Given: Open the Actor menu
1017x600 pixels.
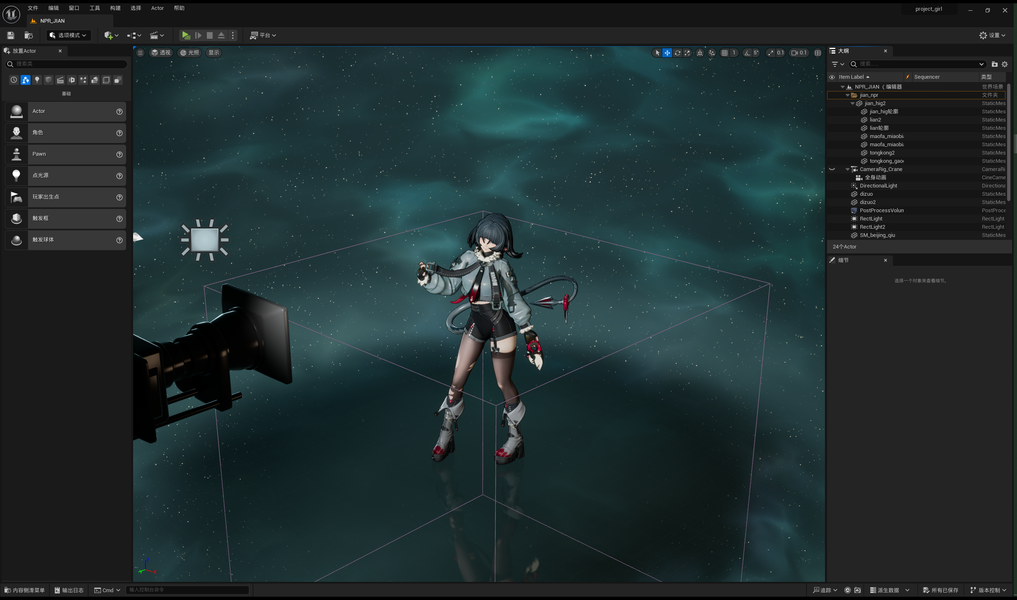Looking at the screenshot, I should 158,8.
